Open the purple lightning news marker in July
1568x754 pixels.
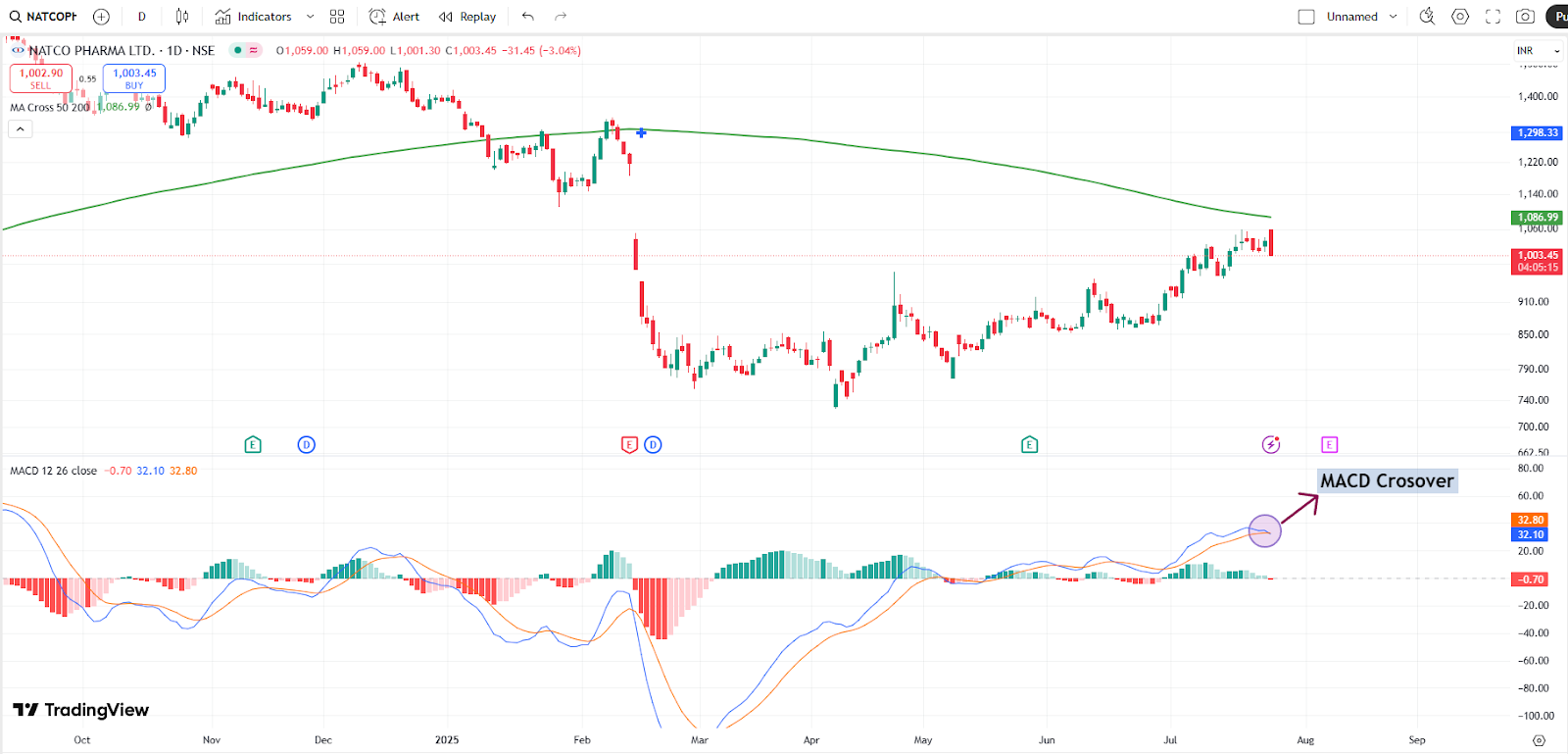coord(1271,445)
